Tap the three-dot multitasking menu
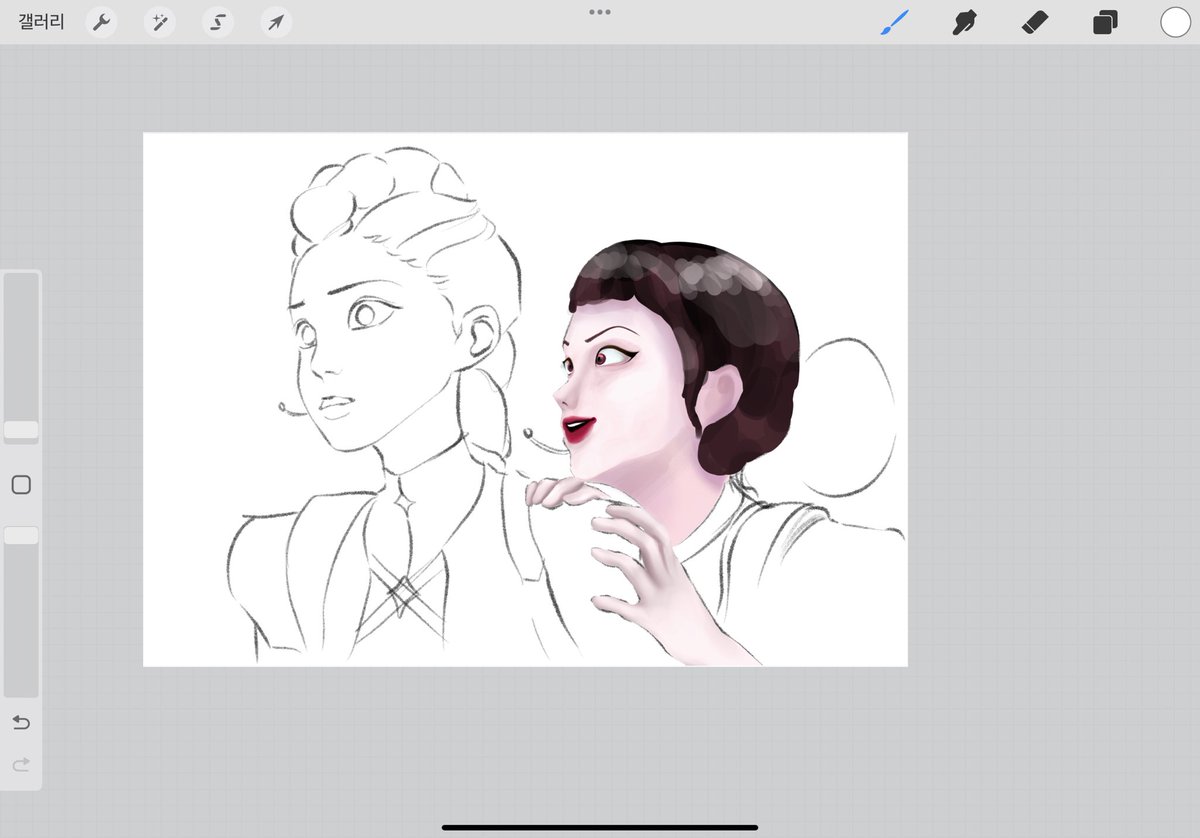The height and width of the screenshot is (838, 1200). click(x=600, y=12)
